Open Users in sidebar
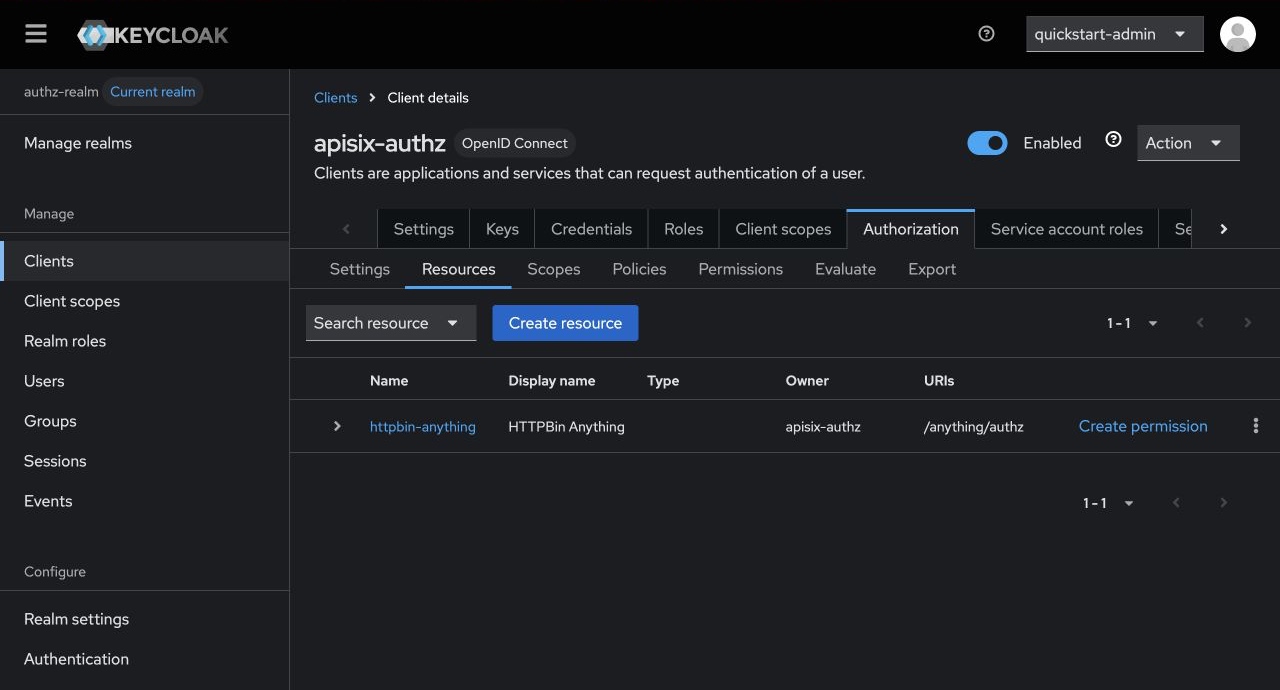 tap(144, 381)
